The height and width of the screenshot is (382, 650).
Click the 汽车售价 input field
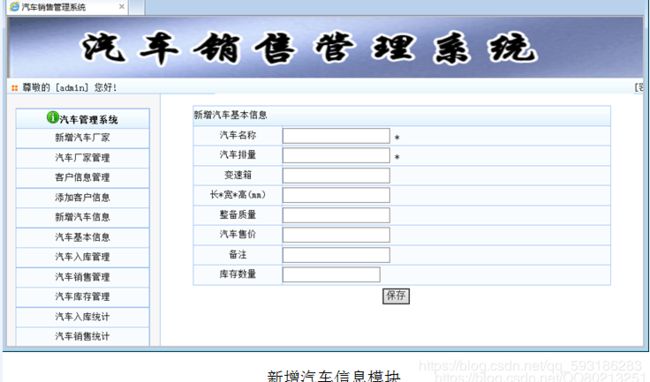pyautogui.click(x=336, y=235)
